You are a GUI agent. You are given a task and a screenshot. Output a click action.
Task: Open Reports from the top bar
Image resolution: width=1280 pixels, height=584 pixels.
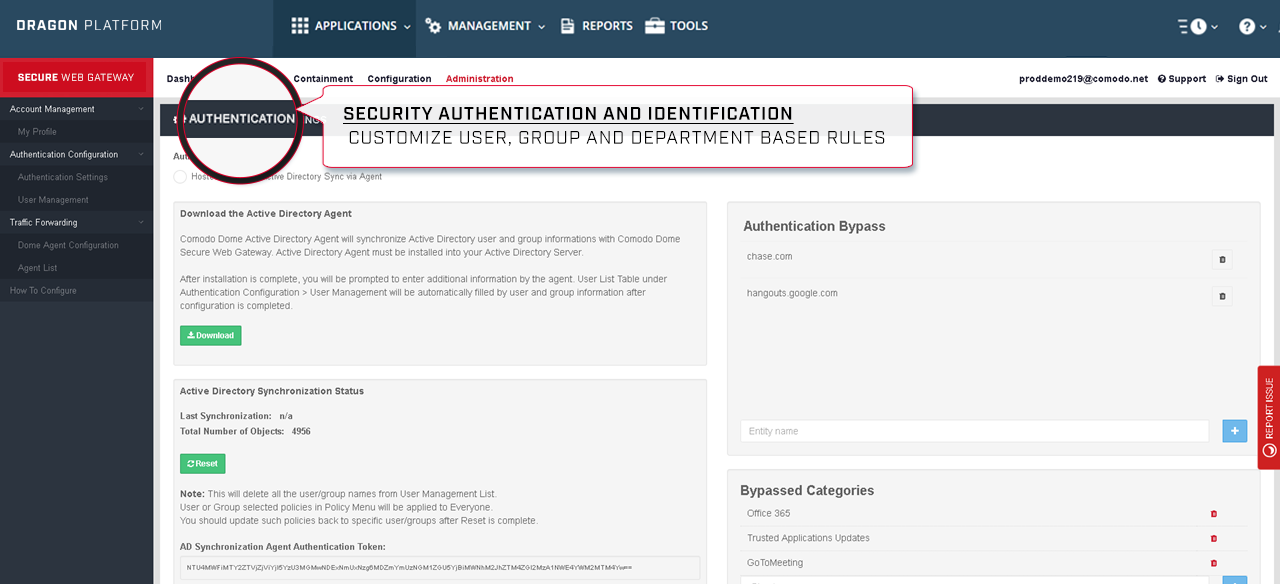pyautogui.click(x=597, y=26)
